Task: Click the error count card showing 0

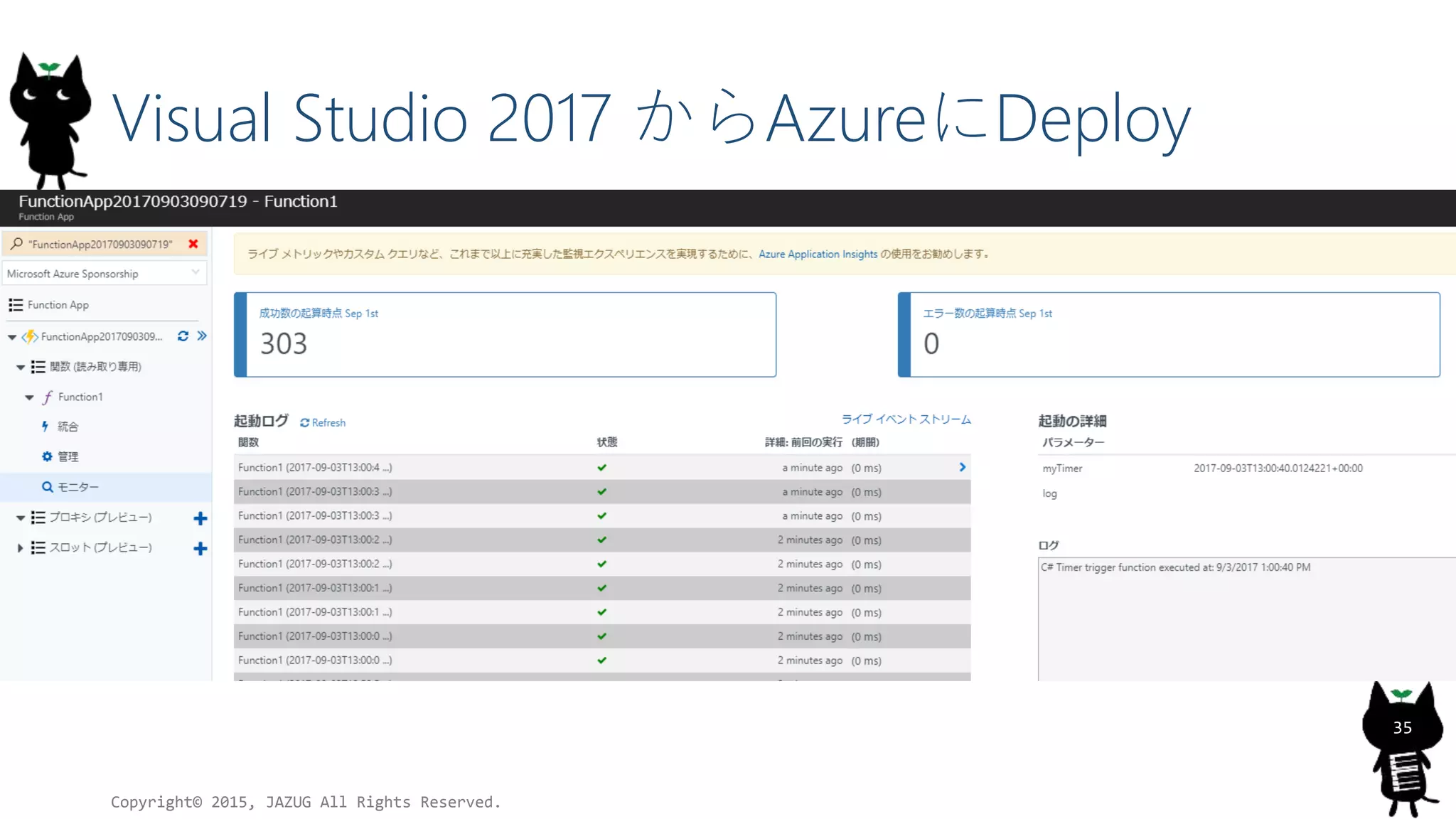Action: pyautogui.click(x=1169, y=334)
